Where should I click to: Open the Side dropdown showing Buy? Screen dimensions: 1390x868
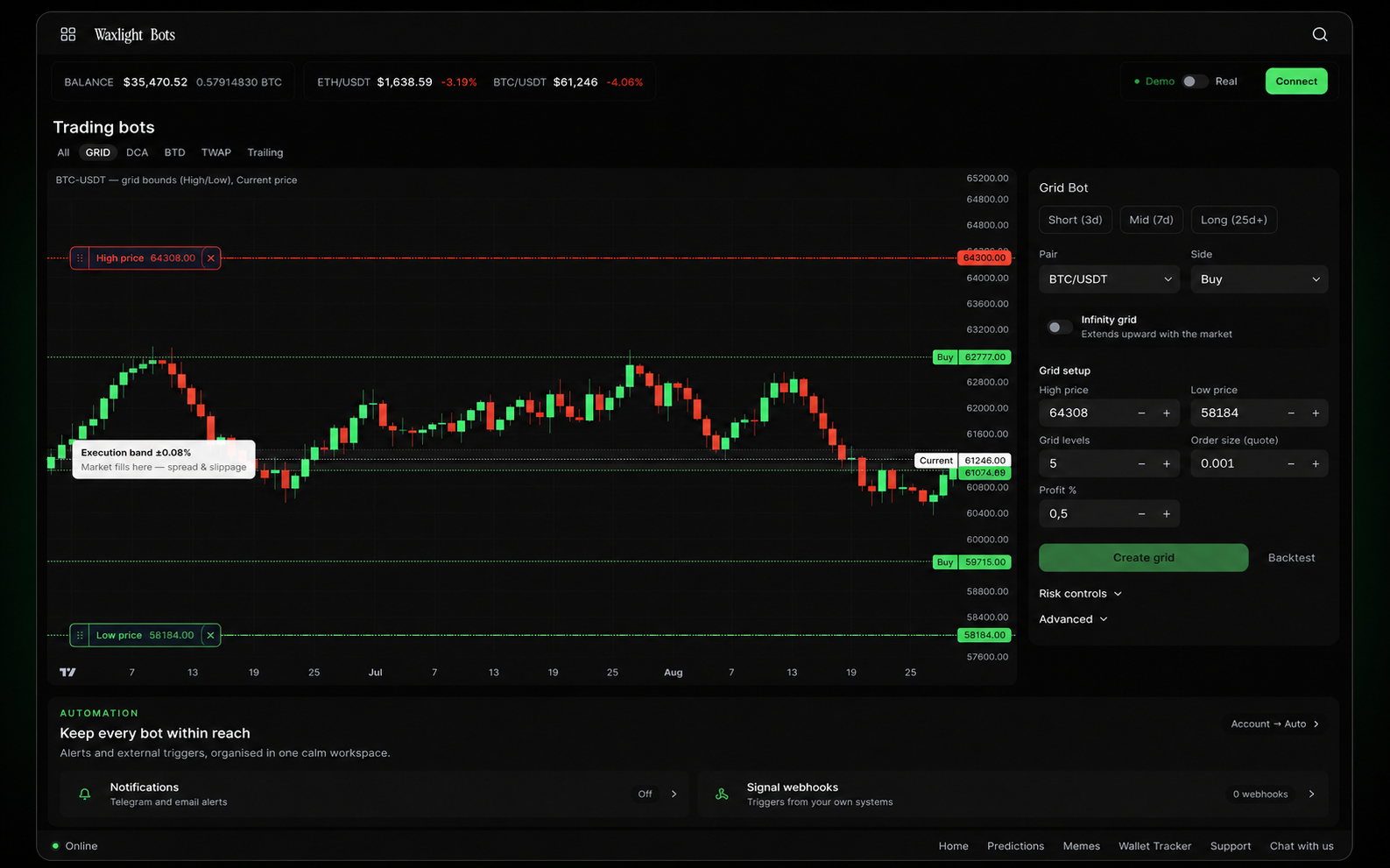tap(1259, 279)
